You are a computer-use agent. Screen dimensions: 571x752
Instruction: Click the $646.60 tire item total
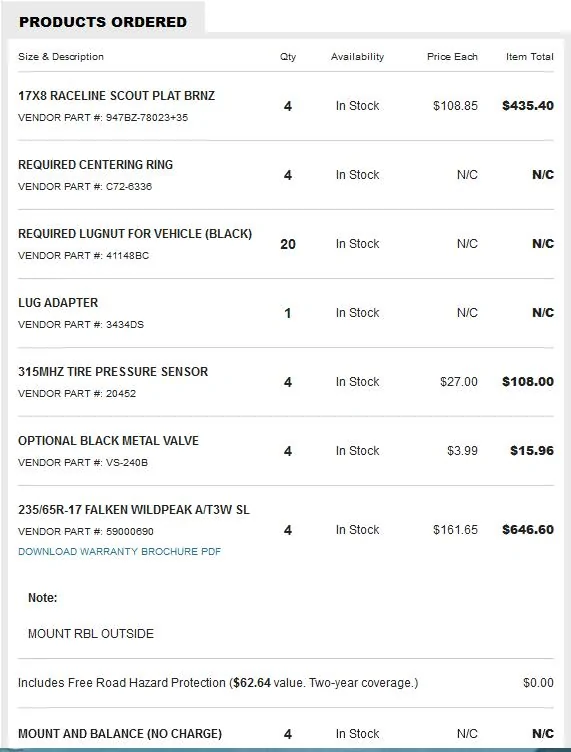[x=528, y=529]
